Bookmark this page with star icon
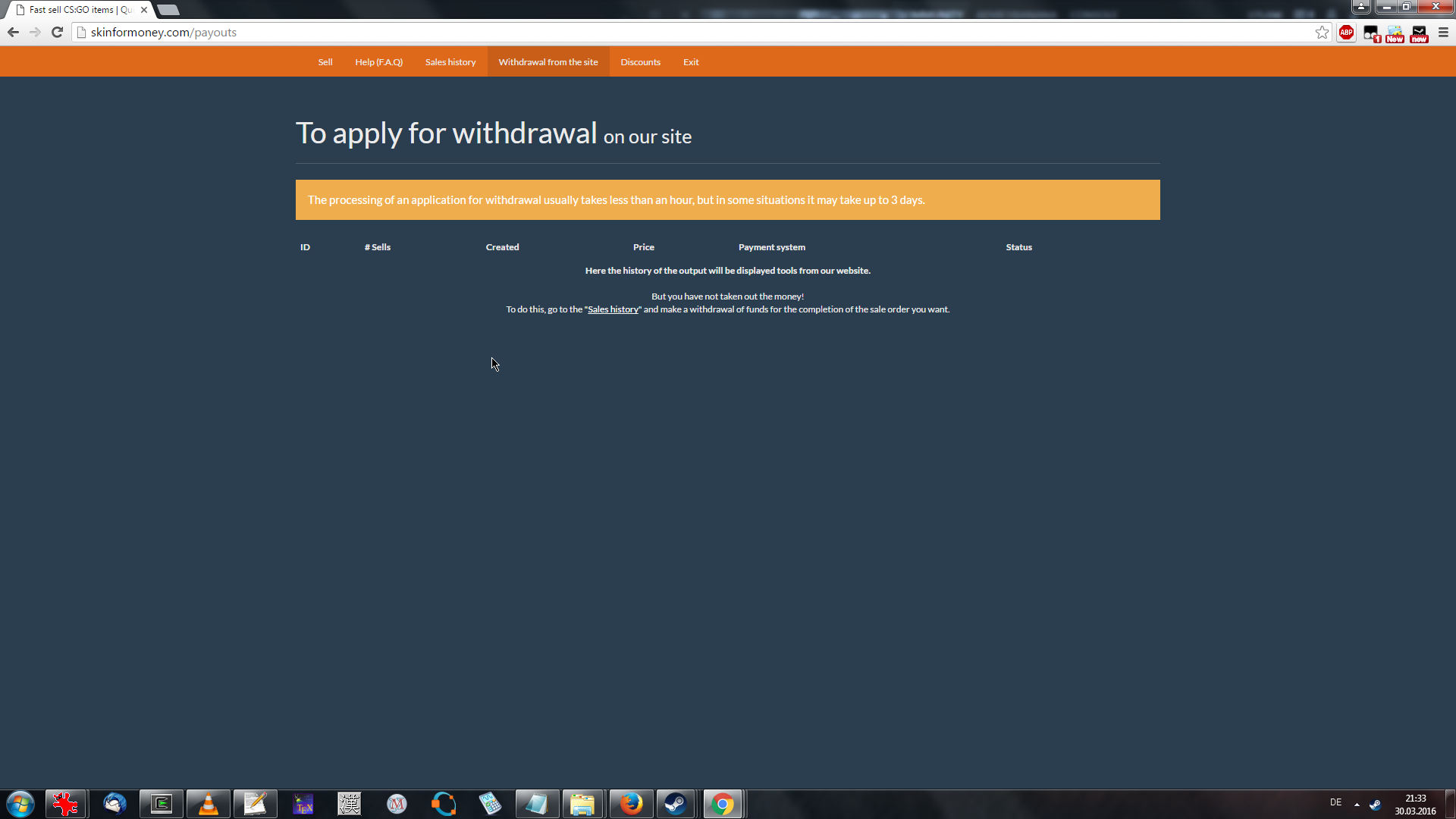The image size is (1456, 819). point(1322,33)
